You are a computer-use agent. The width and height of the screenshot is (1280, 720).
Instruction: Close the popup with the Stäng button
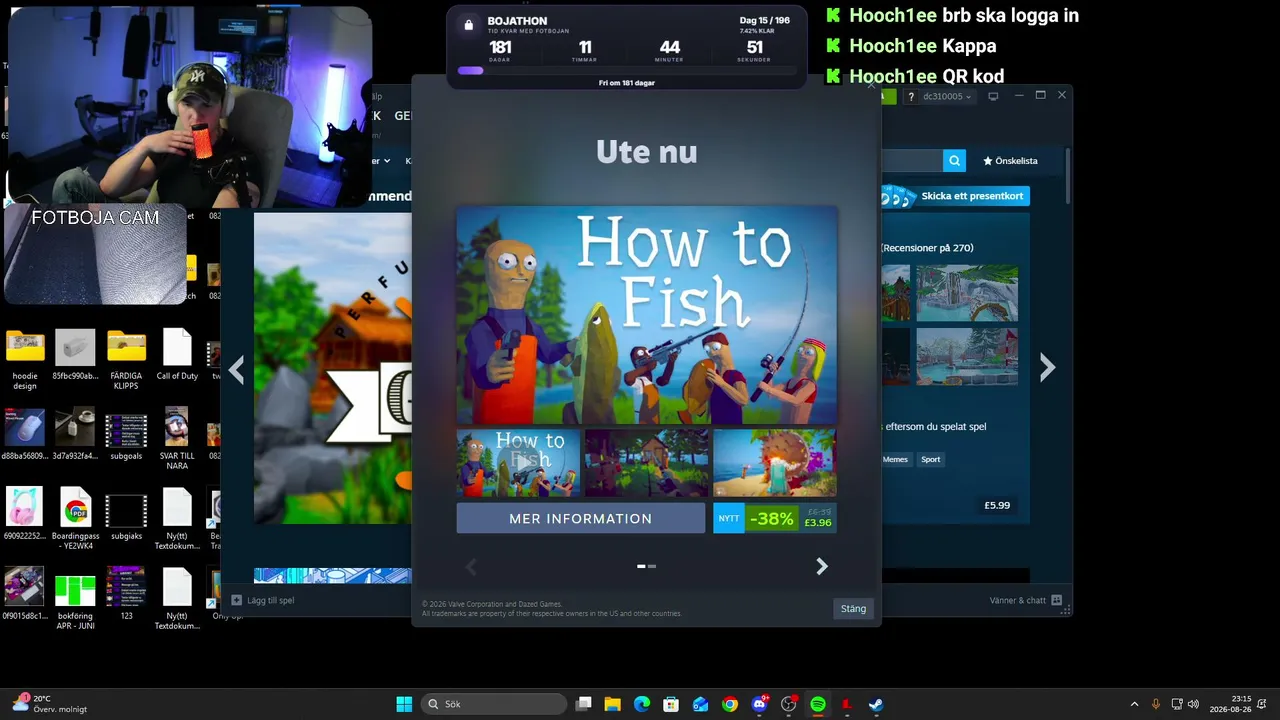853,608
